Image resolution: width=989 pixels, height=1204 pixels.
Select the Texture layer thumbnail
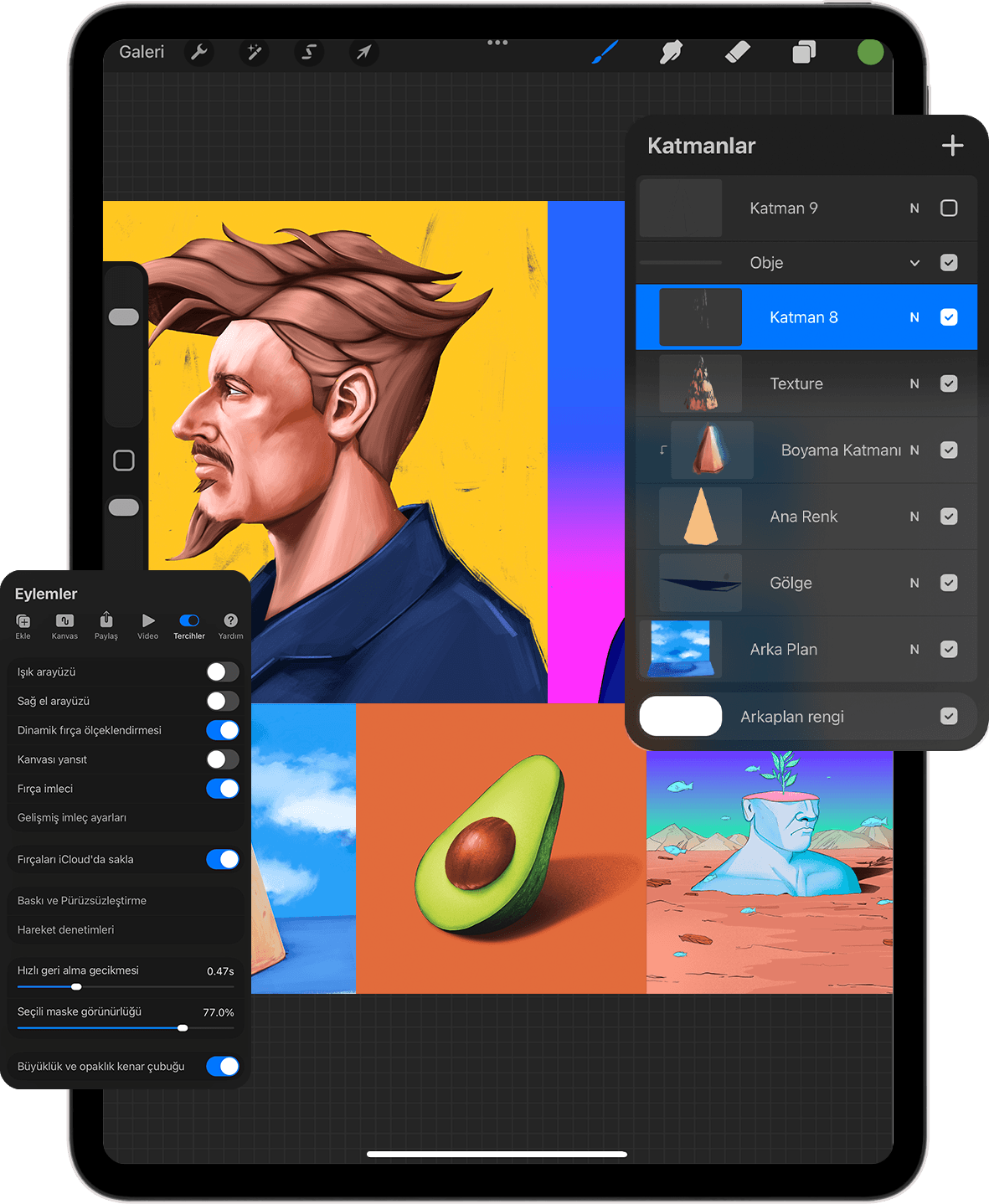coord(700,383)
